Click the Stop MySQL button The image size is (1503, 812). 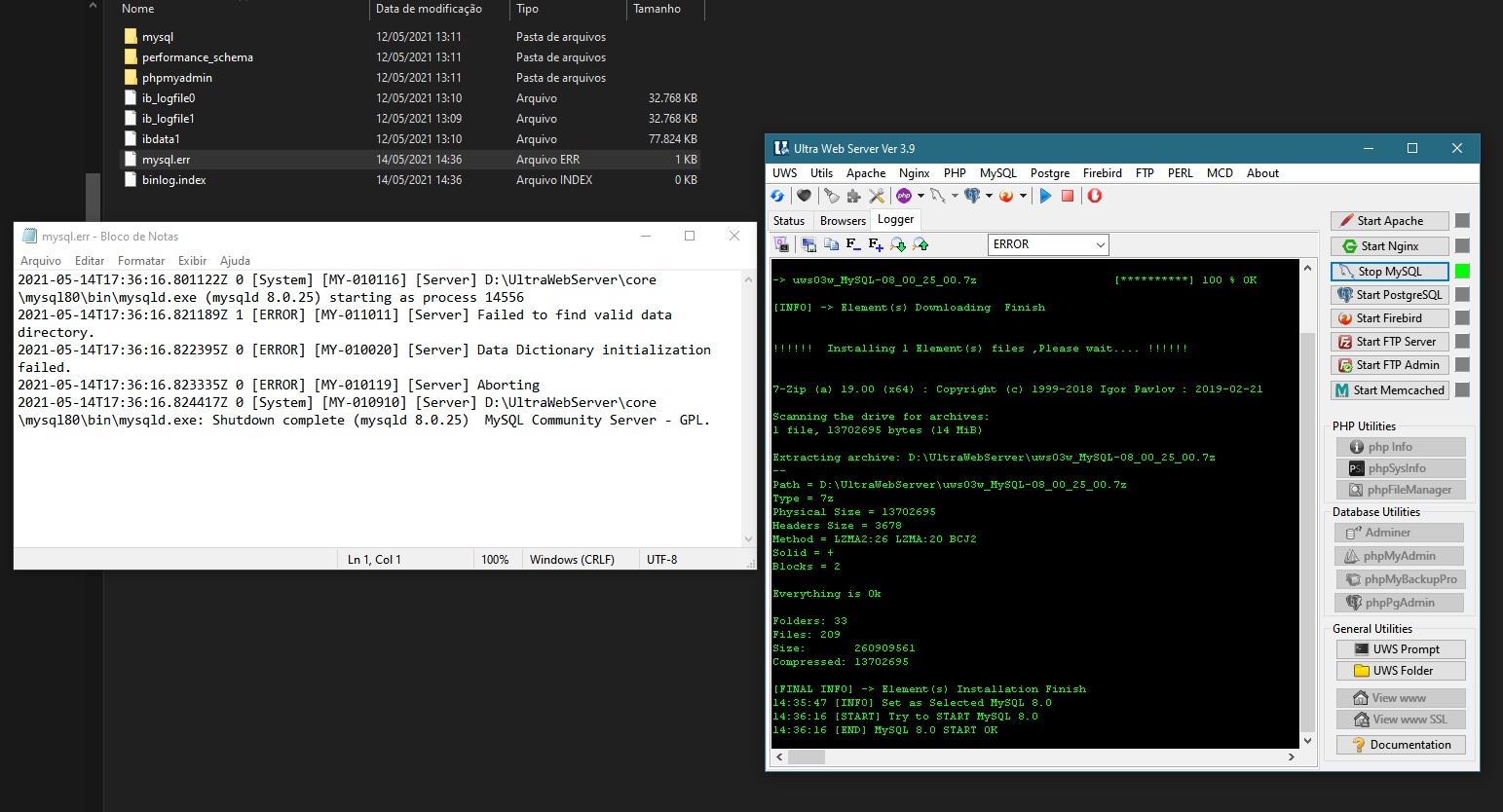[x=1390, y=272]
